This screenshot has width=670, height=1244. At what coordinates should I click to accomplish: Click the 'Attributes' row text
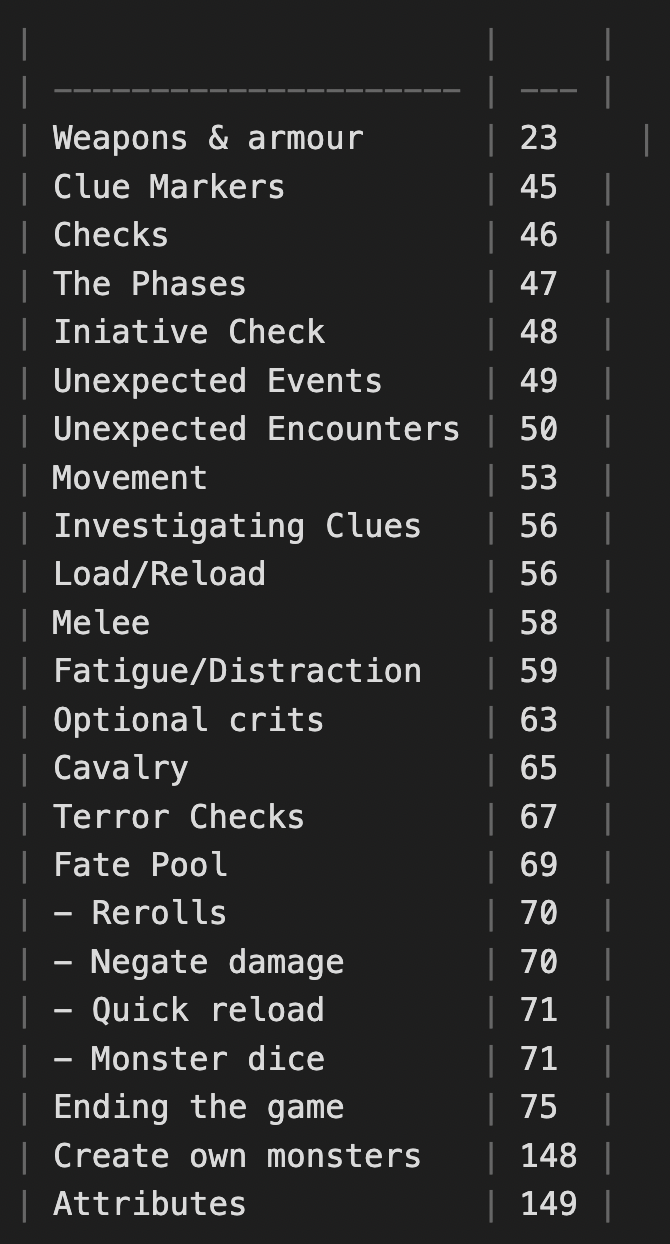coord(150,1204)
